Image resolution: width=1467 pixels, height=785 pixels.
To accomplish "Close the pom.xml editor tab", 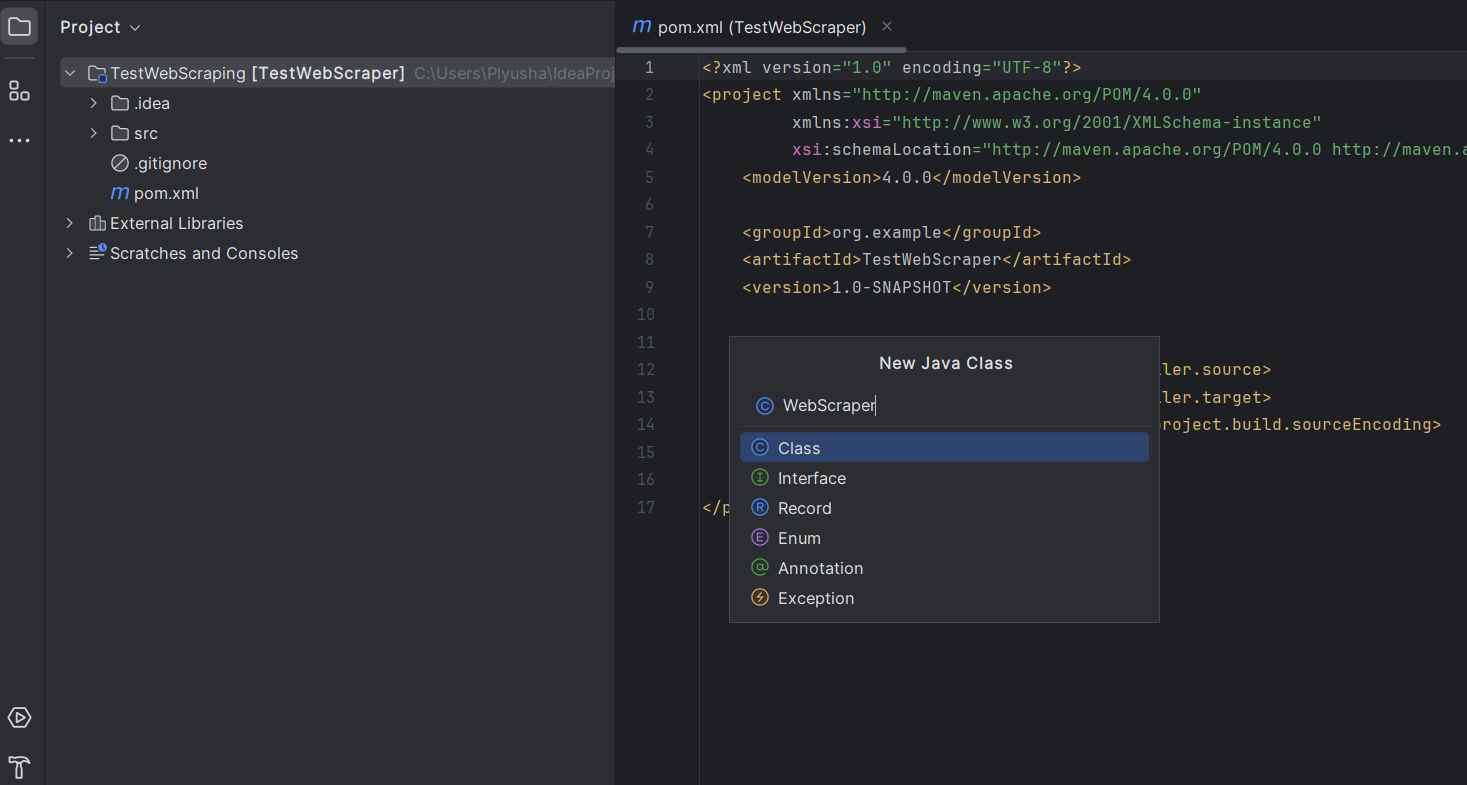I will (x=887, y=27).
